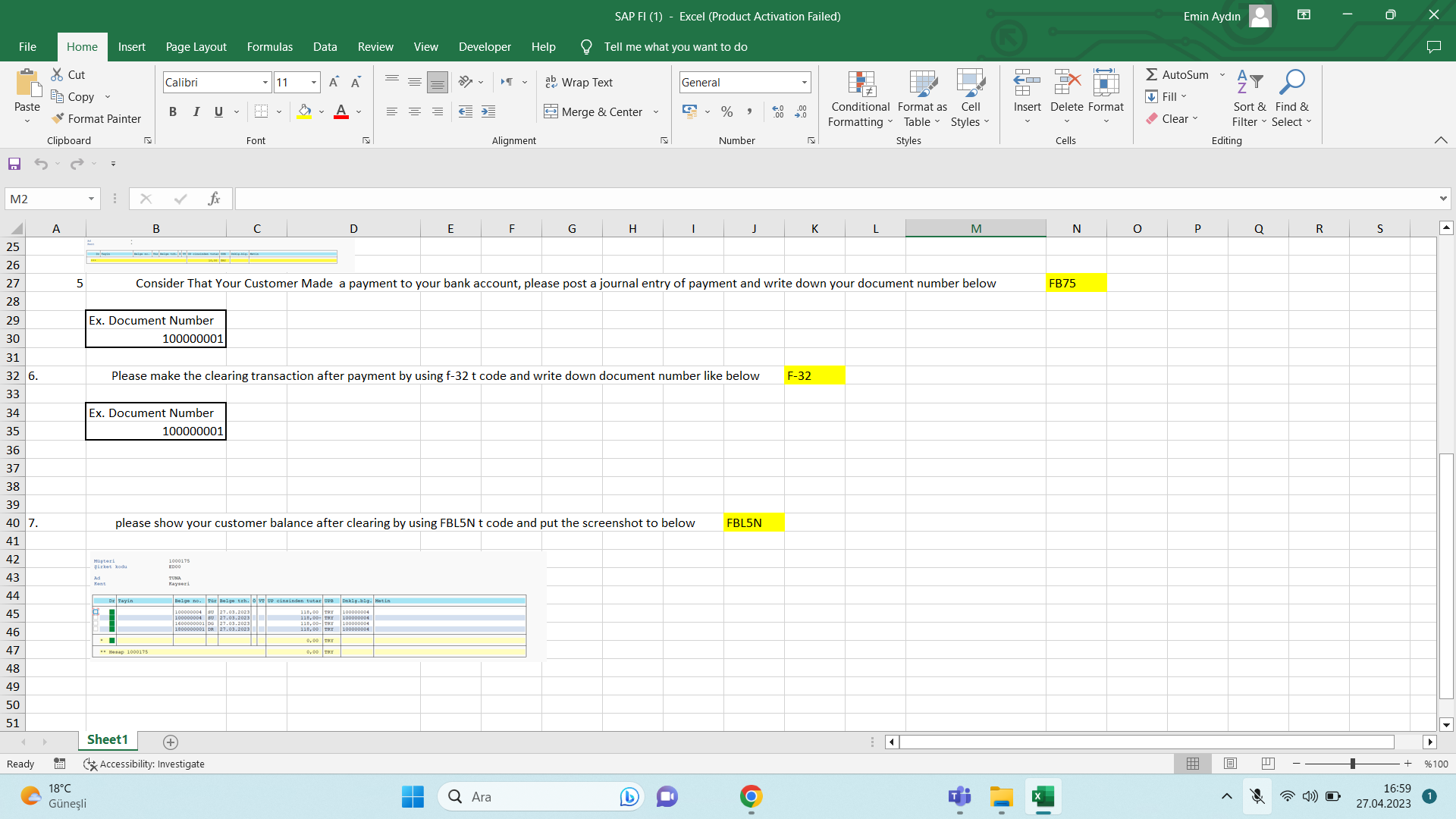Apply the yellow Fill Color swatch
This screenshot has height=819, width=1456.
pos(305,111)
